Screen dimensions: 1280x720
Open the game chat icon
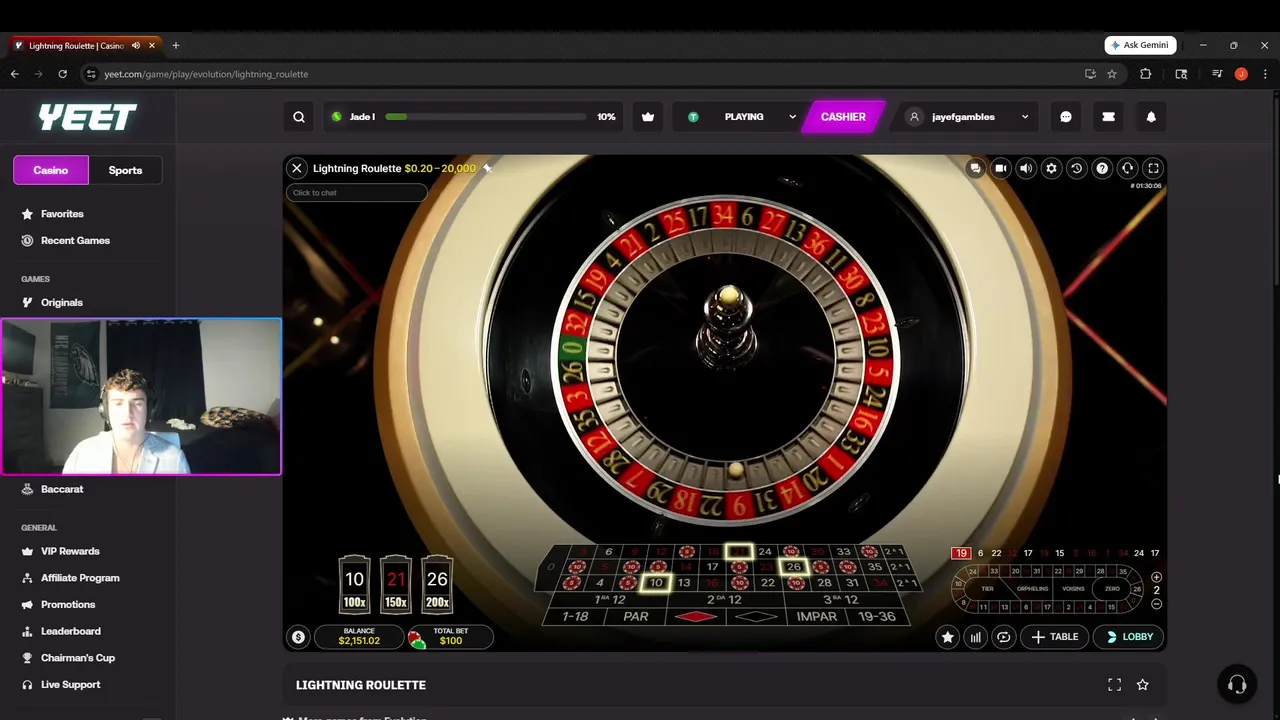tap(975, 169)
